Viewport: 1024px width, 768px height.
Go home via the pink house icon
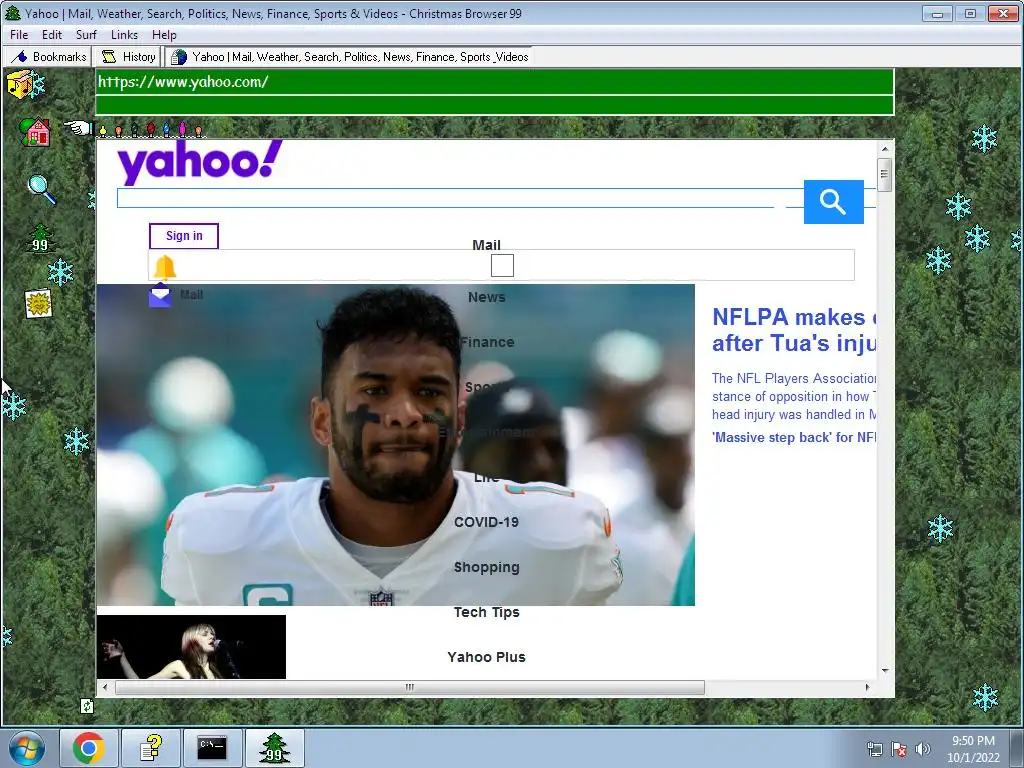[x=35, y=132]
